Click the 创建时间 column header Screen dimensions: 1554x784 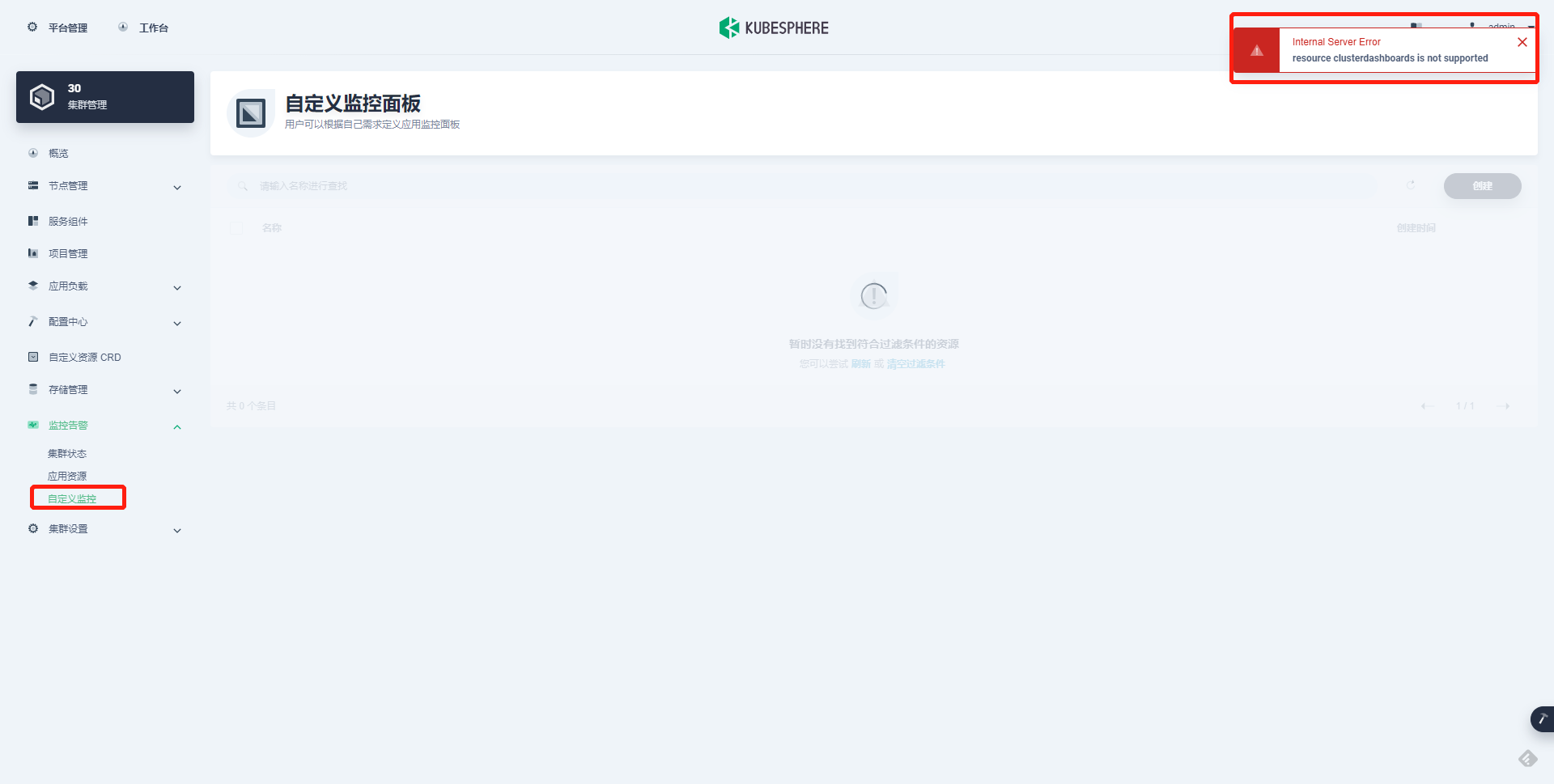[x=1416, y=228]
